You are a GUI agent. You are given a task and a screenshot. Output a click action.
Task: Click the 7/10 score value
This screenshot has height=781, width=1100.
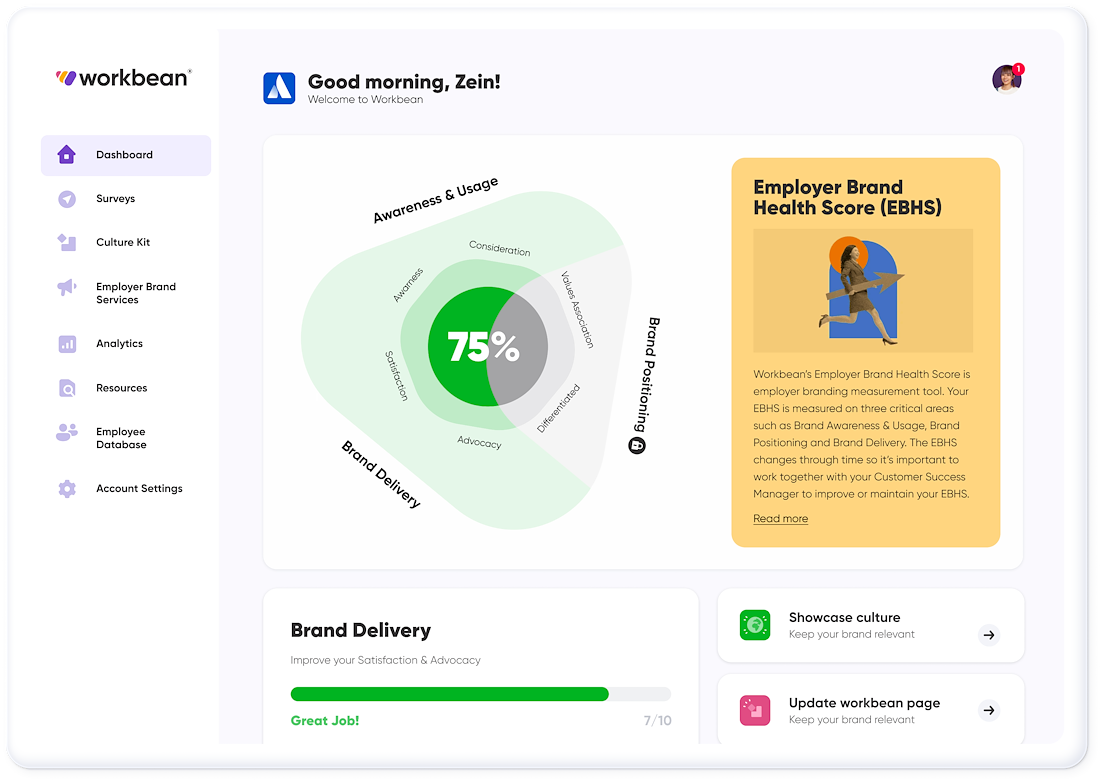coord(657,721)
